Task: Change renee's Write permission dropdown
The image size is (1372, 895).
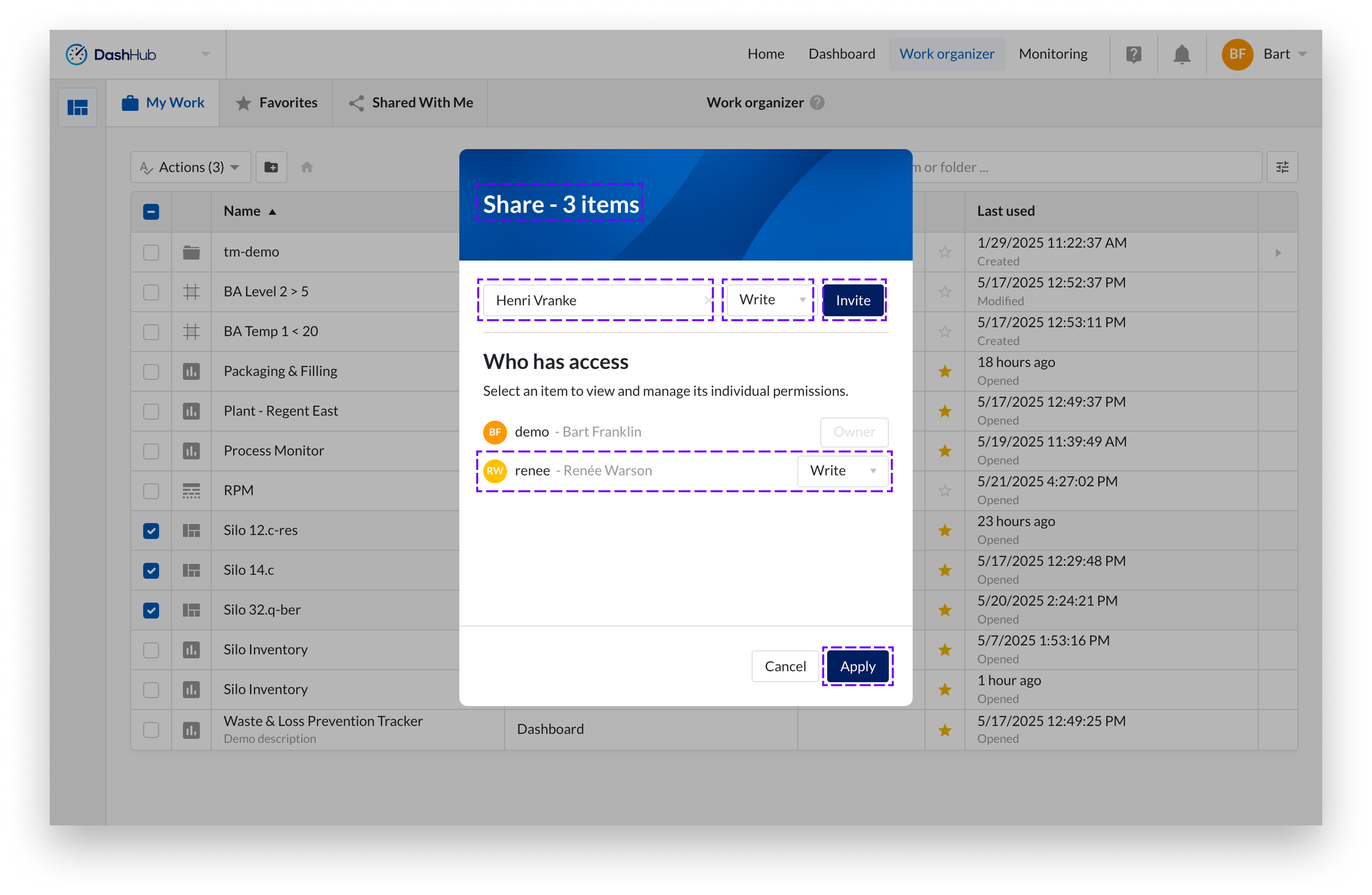Action: (x=842, y=471)
